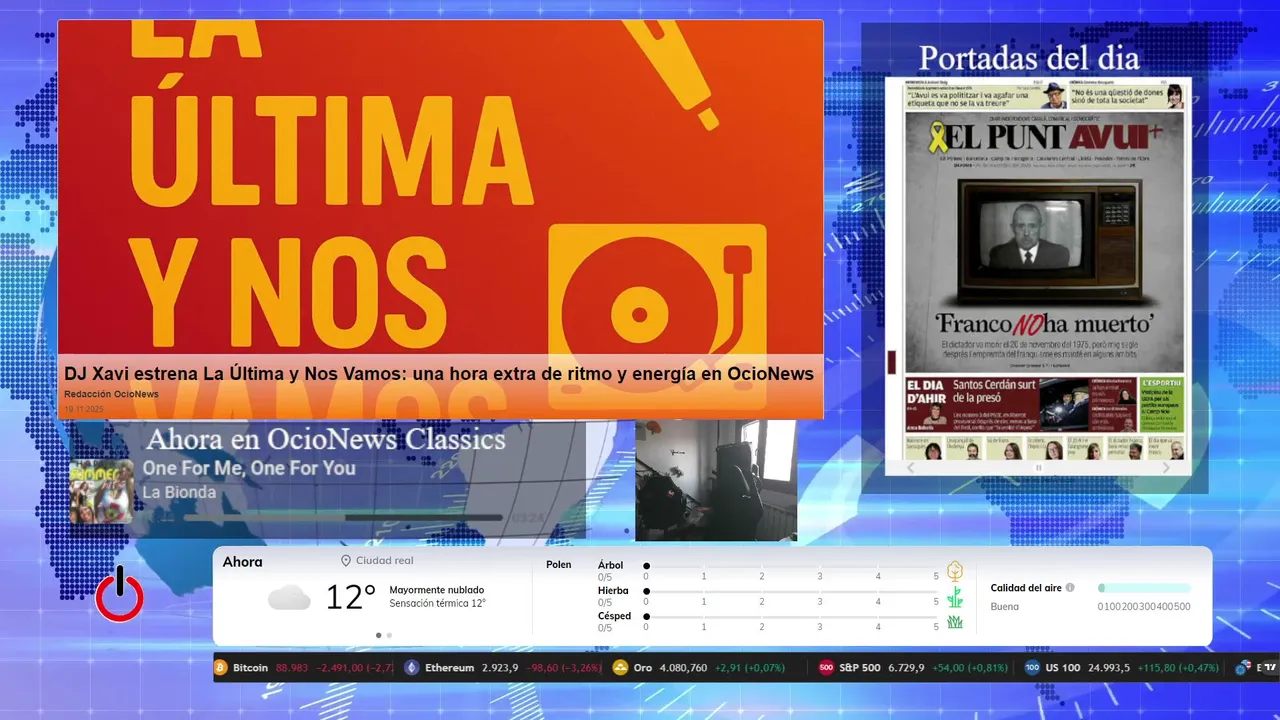
Task: Go to the previous newspaper cover
Action: [910, 467]
